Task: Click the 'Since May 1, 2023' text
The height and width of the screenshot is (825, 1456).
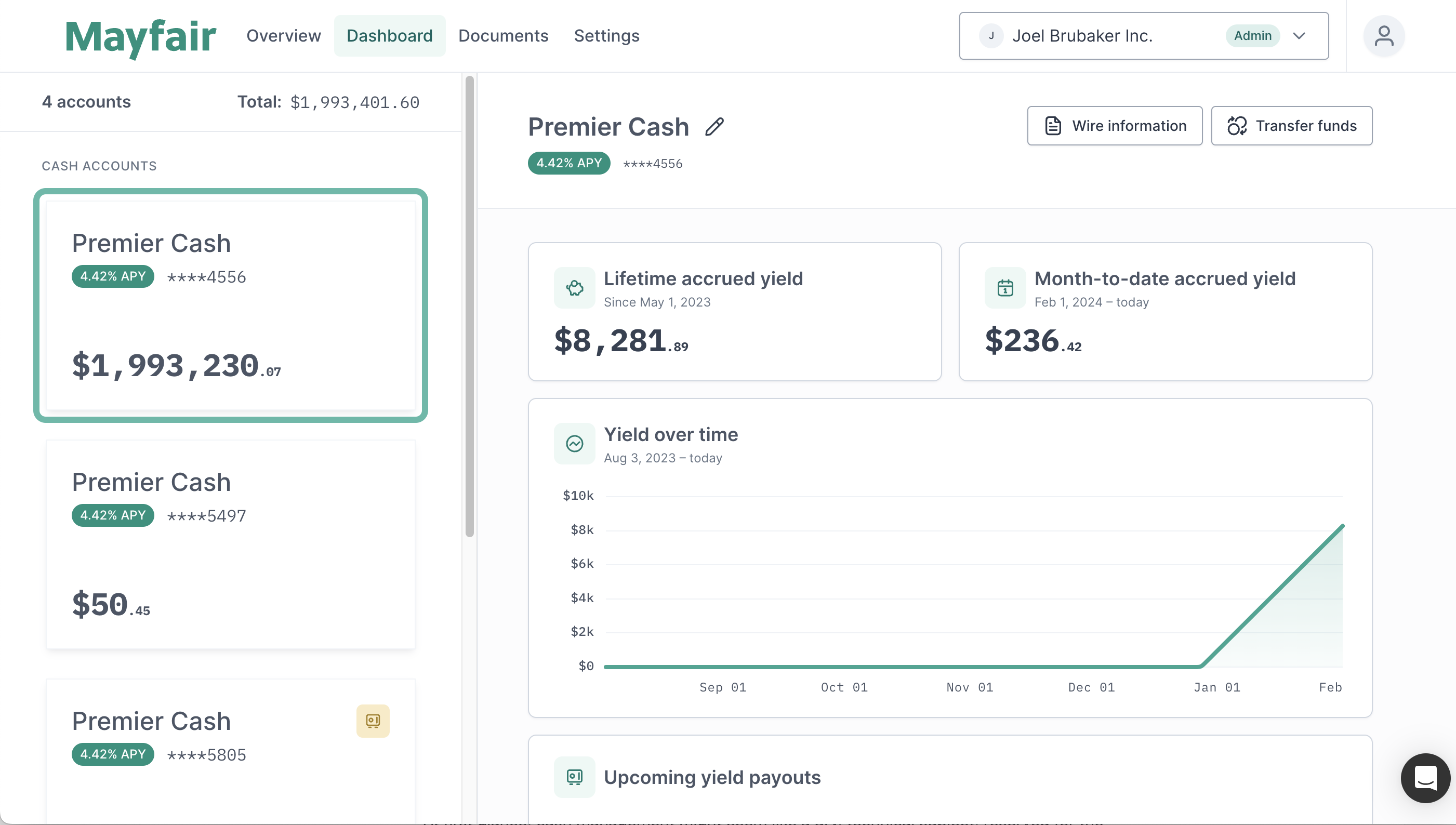Action: [657, 302]
